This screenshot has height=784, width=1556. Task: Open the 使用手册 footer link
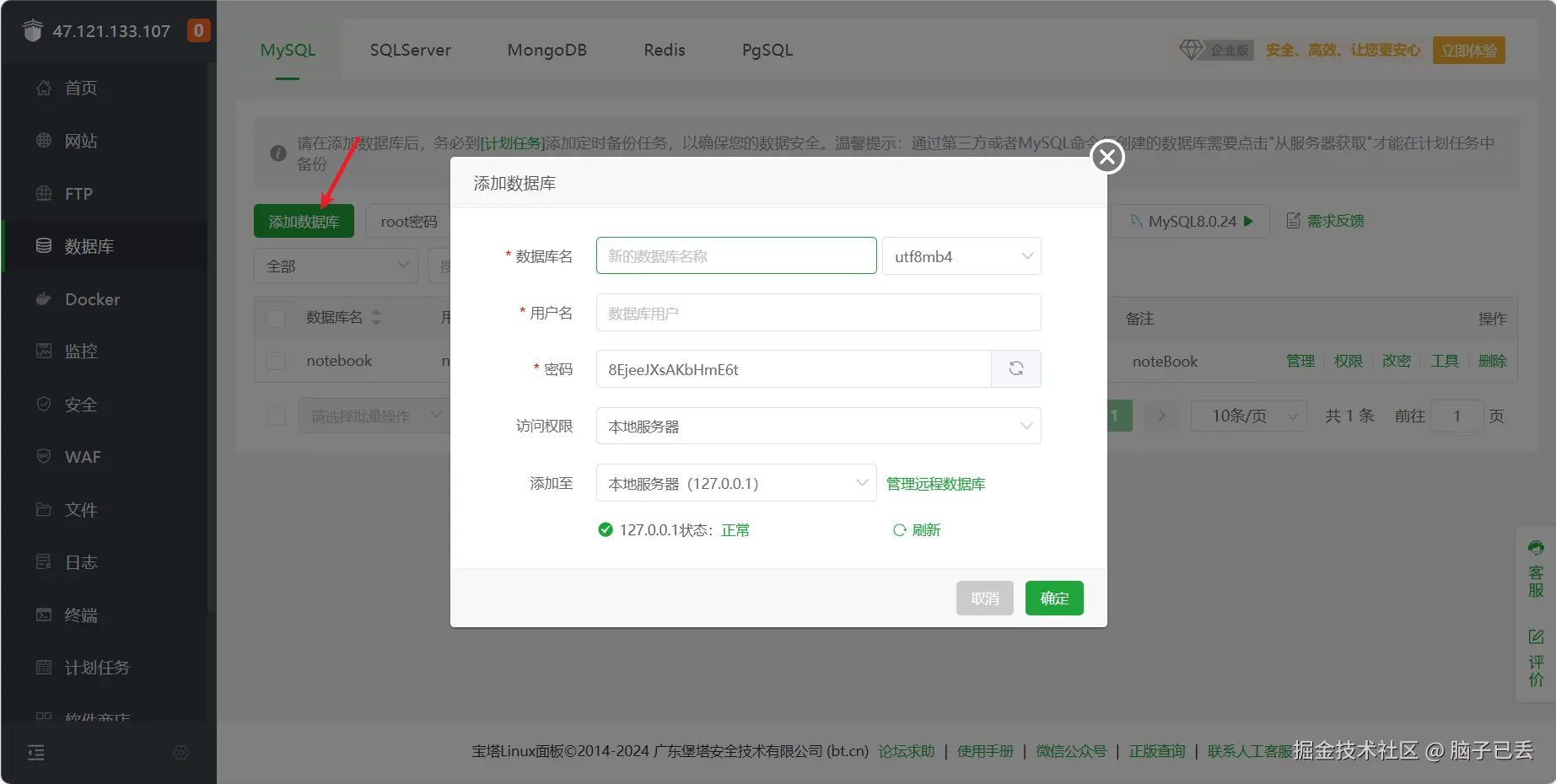tap(985, 751)
